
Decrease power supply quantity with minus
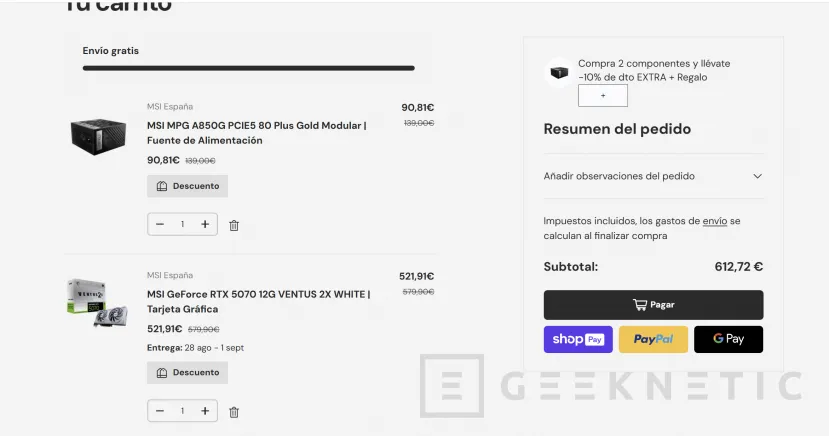pyautogui.click(x=160, y=224)
